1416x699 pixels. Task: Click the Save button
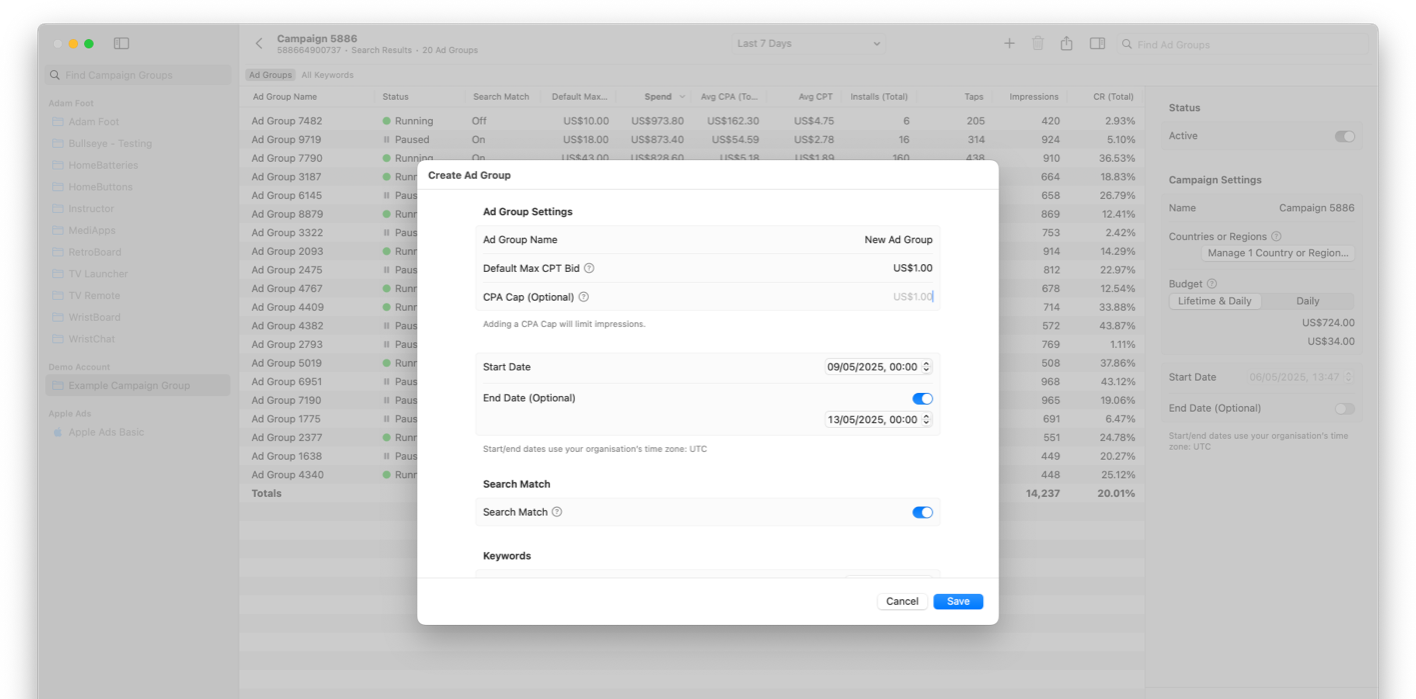pyautogui.click(x=958, y=601)
